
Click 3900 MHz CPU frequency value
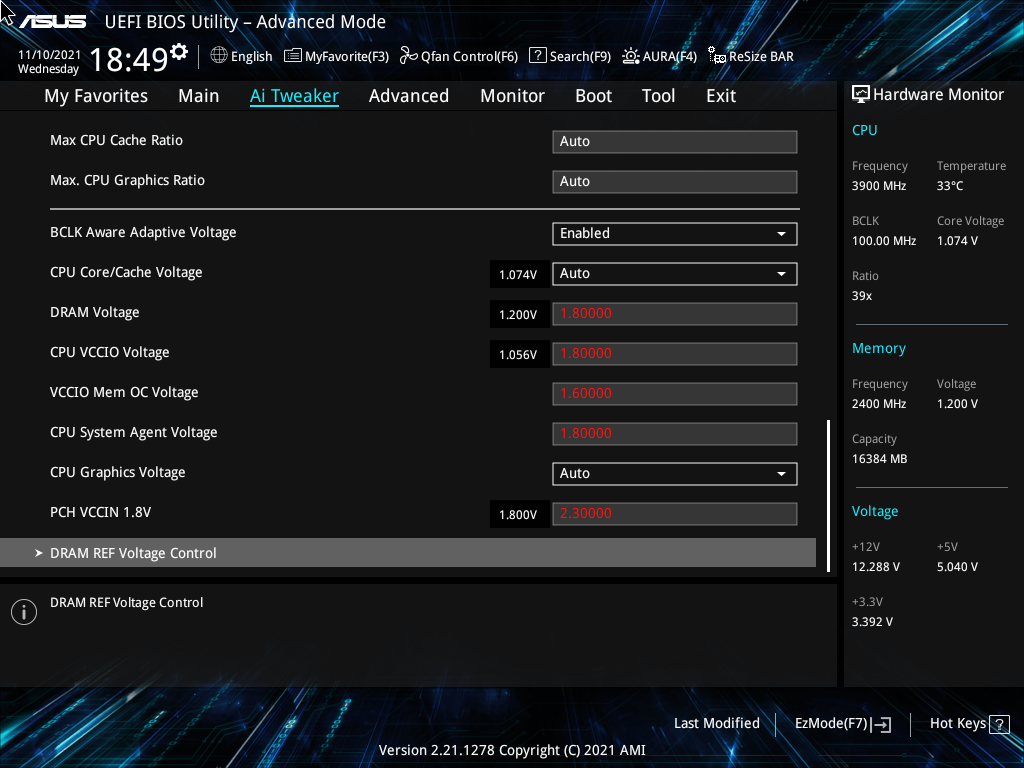878,186
